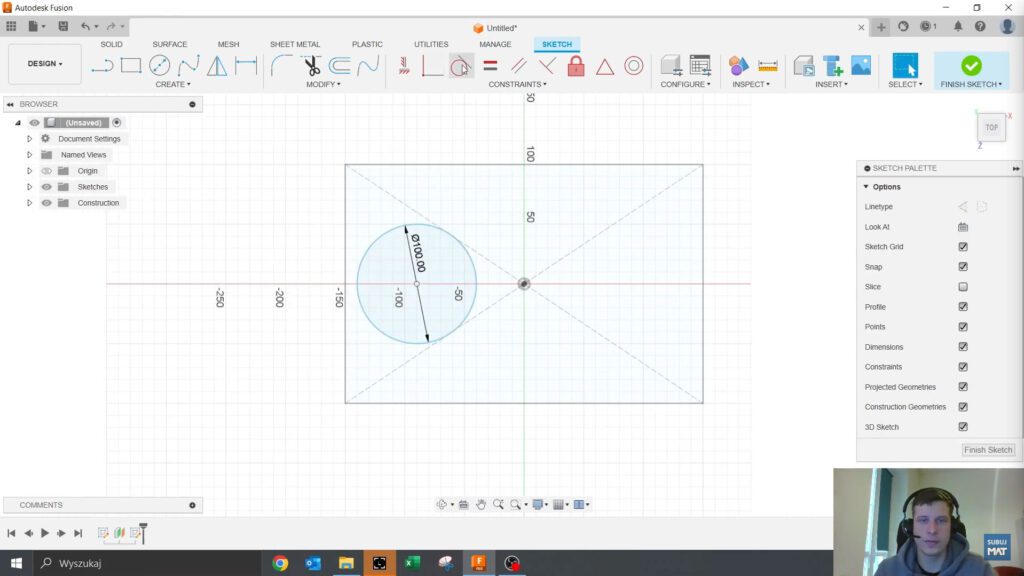Viewport: 1024px width, 576px height.
Task: Select the Trim tool in Modify toolbar
Action: (312, 64)
